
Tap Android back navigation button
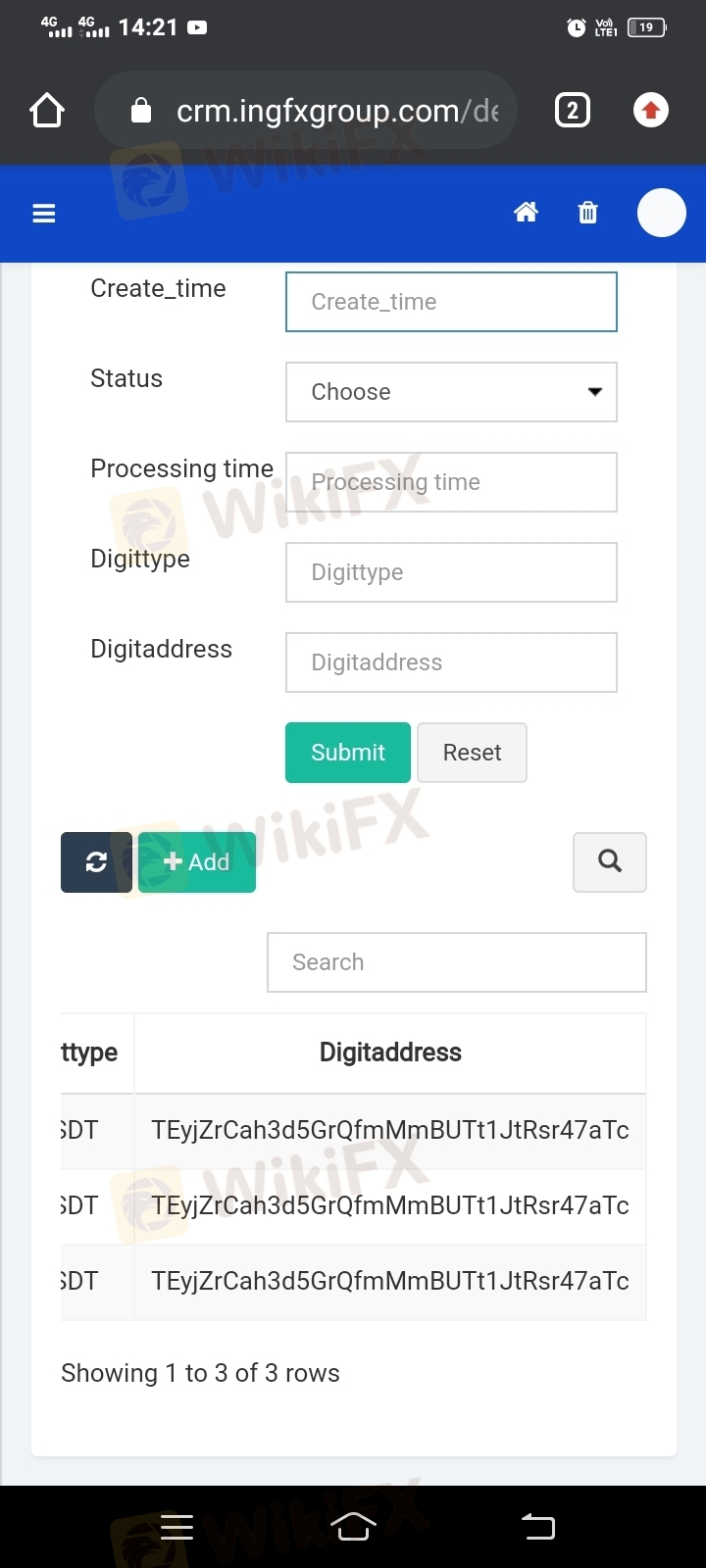(538, 1526)
